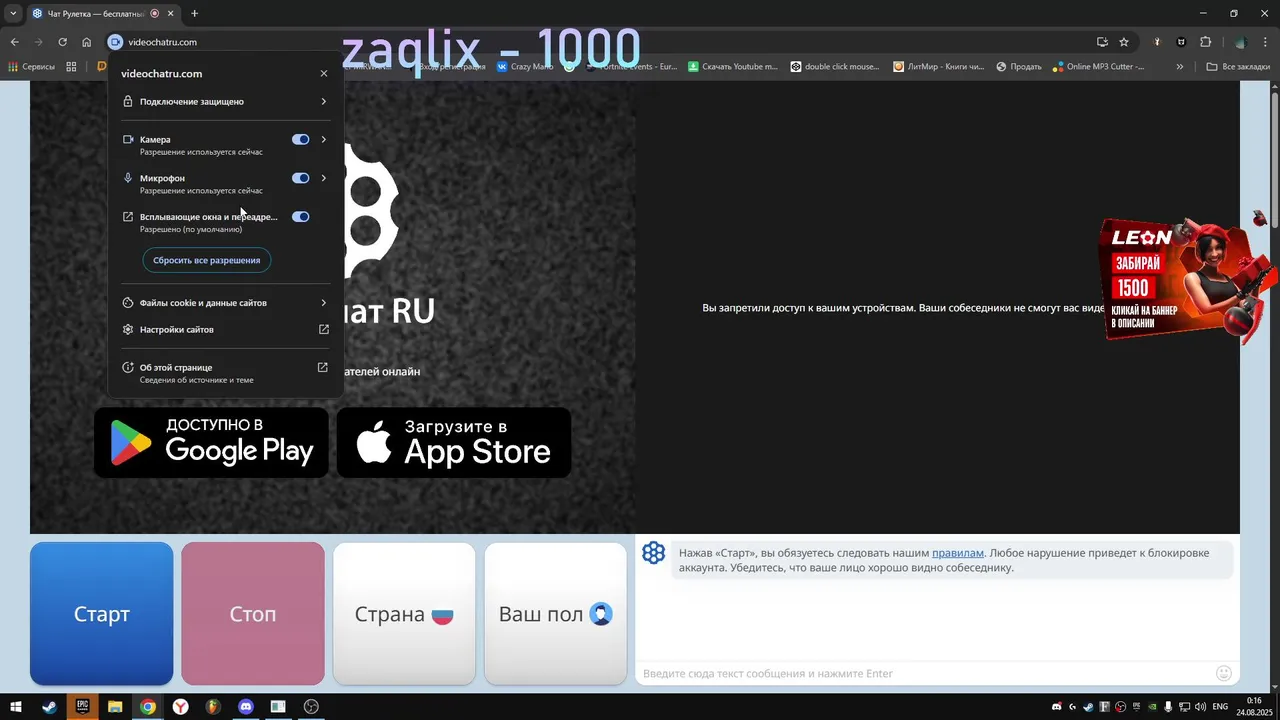Click the Chrome icon on the taskbar
1280x720 pixels.
click(x=148, y=707)
